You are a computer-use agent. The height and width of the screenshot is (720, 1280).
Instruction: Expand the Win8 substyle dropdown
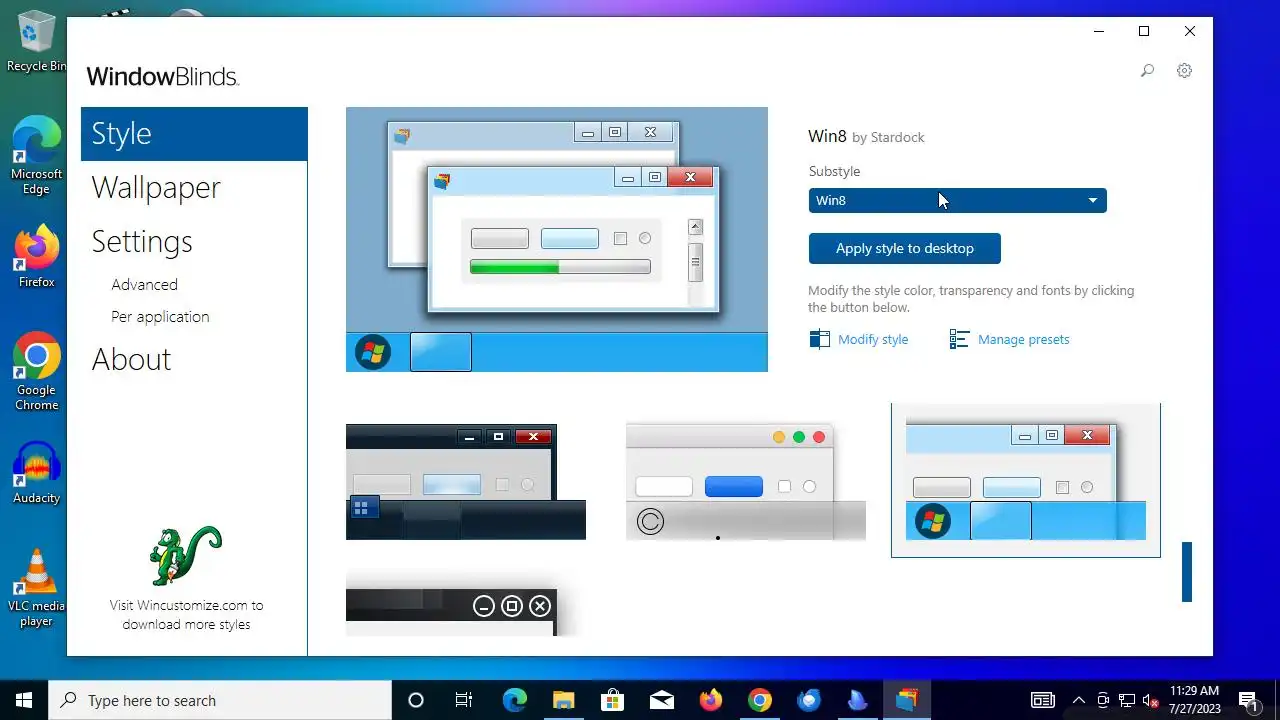pos(957,200)
